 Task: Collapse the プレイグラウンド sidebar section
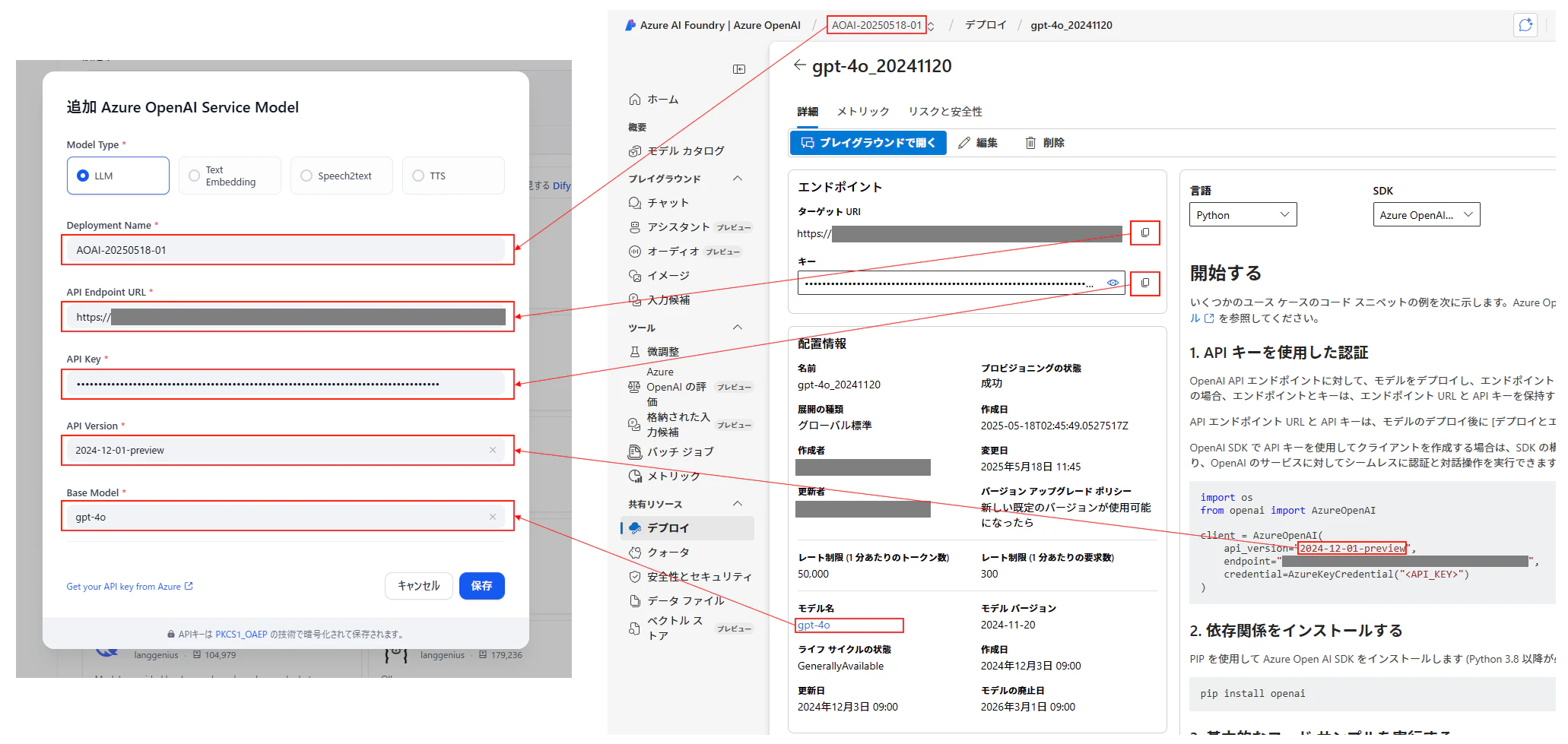[x=737, y=179]
